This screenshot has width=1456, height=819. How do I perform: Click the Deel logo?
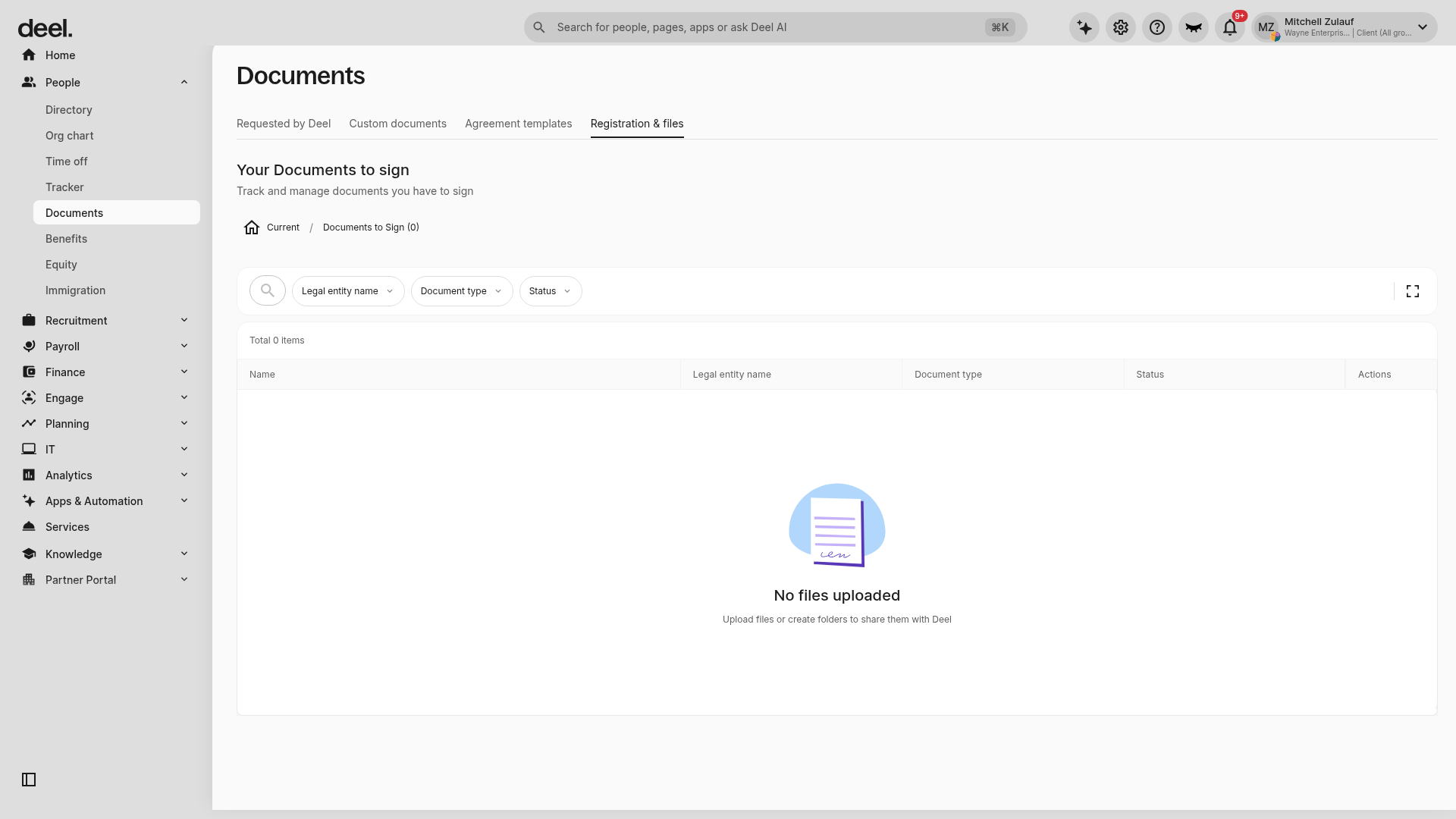(x=45, y=28)
